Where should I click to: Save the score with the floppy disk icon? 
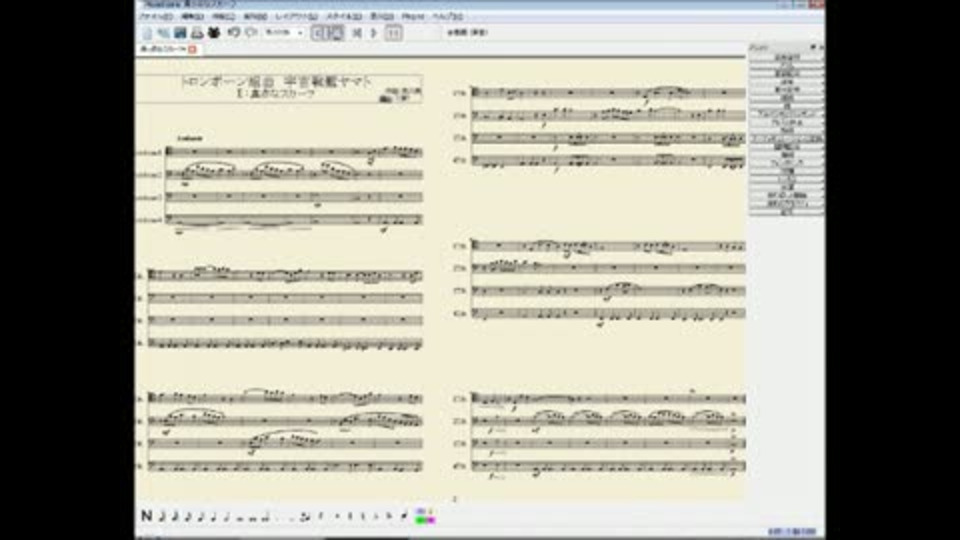[180, 32]
